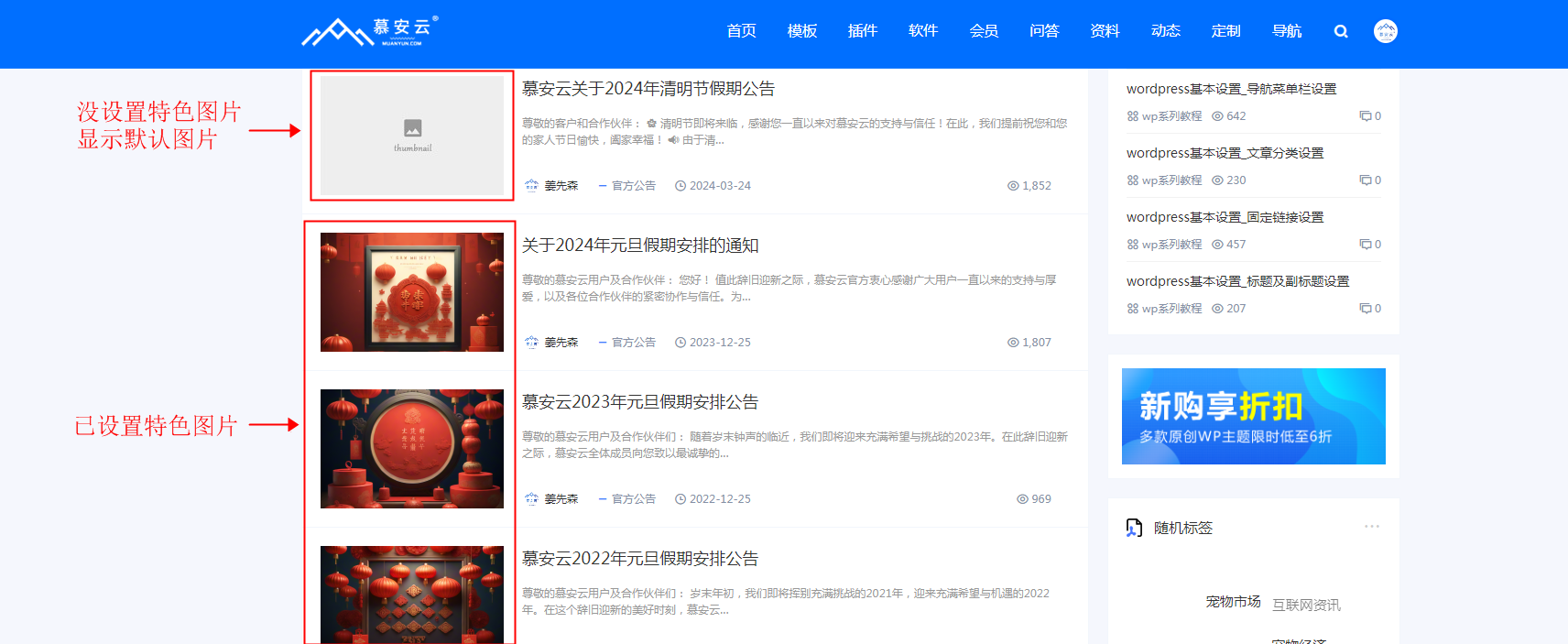Screen dimensions: 1568x644
Task: Select the 宠物市场 tag
Action: pos(1233,602)
